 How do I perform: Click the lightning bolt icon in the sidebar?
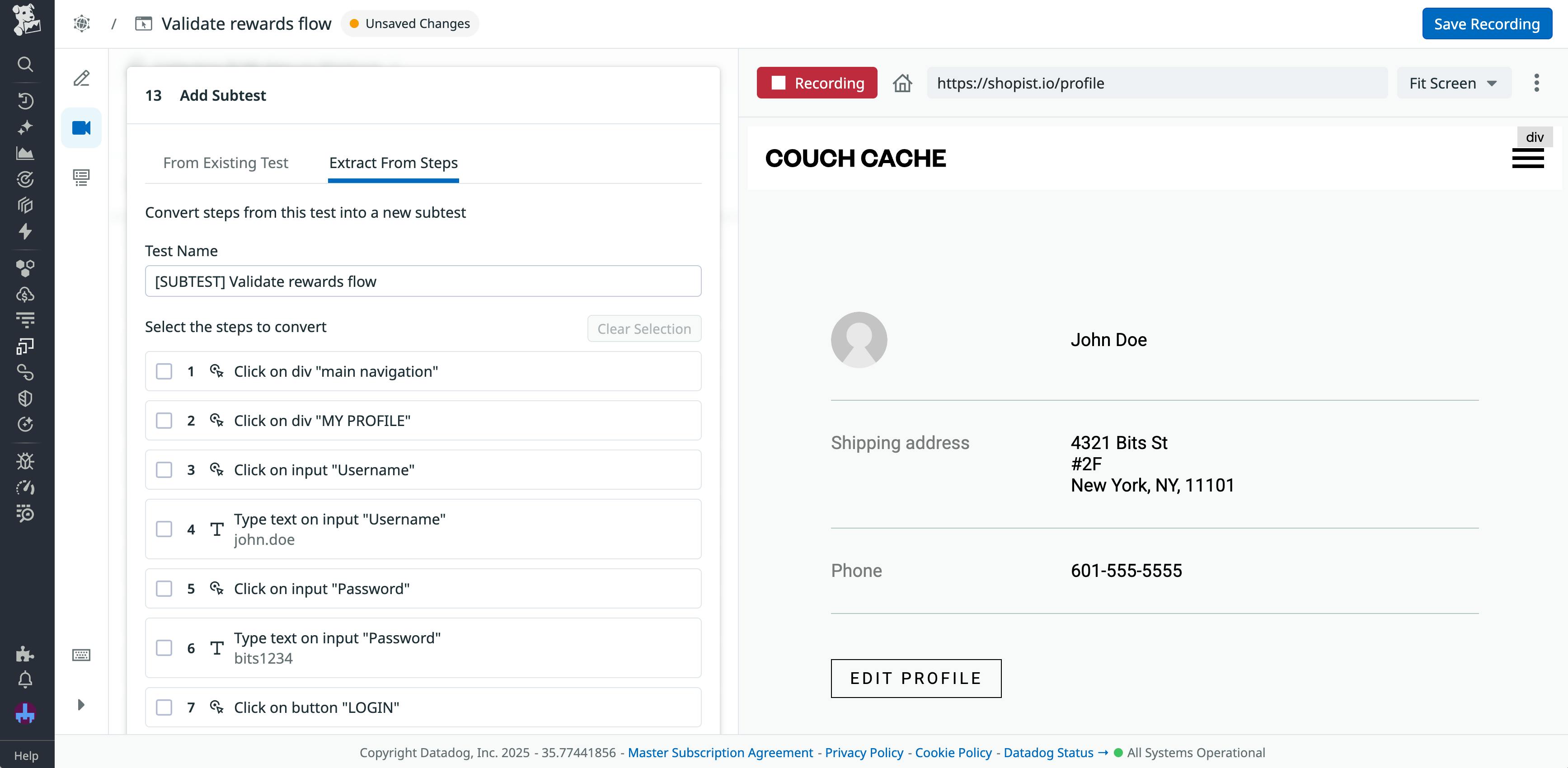pyautogui.click(x=25, y=232)
